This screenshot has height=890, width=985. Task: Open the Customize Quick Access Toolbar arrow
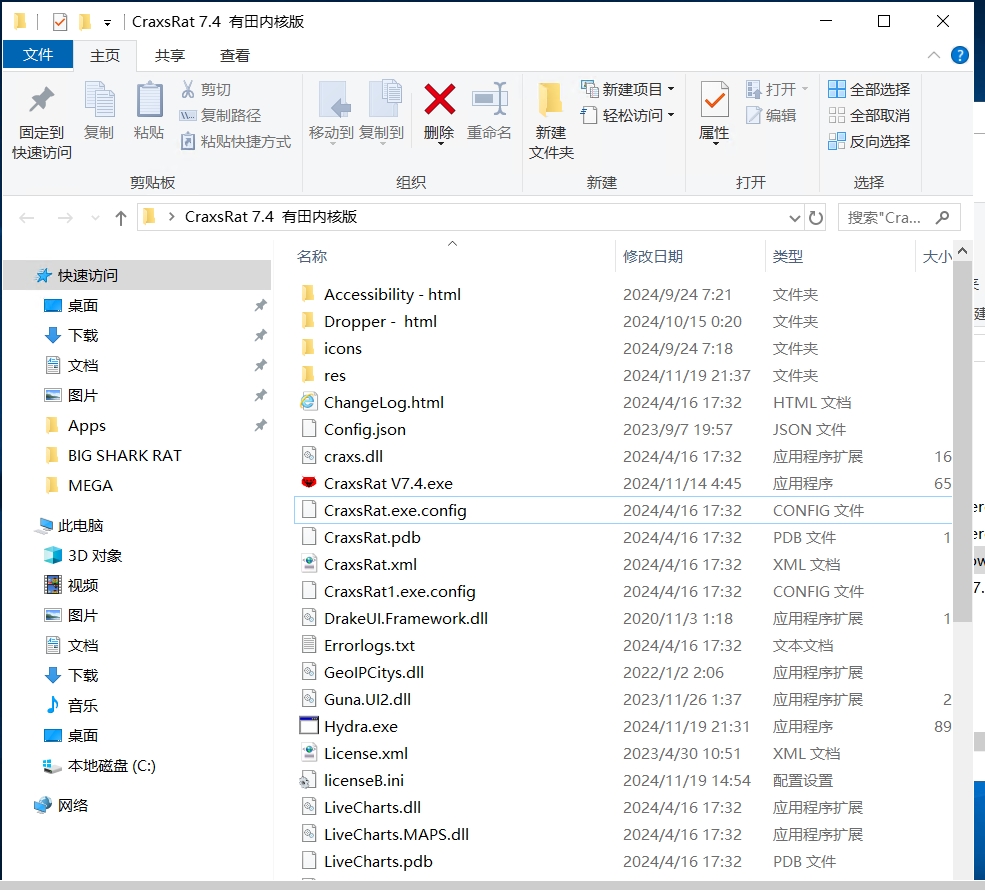point(107,23)
